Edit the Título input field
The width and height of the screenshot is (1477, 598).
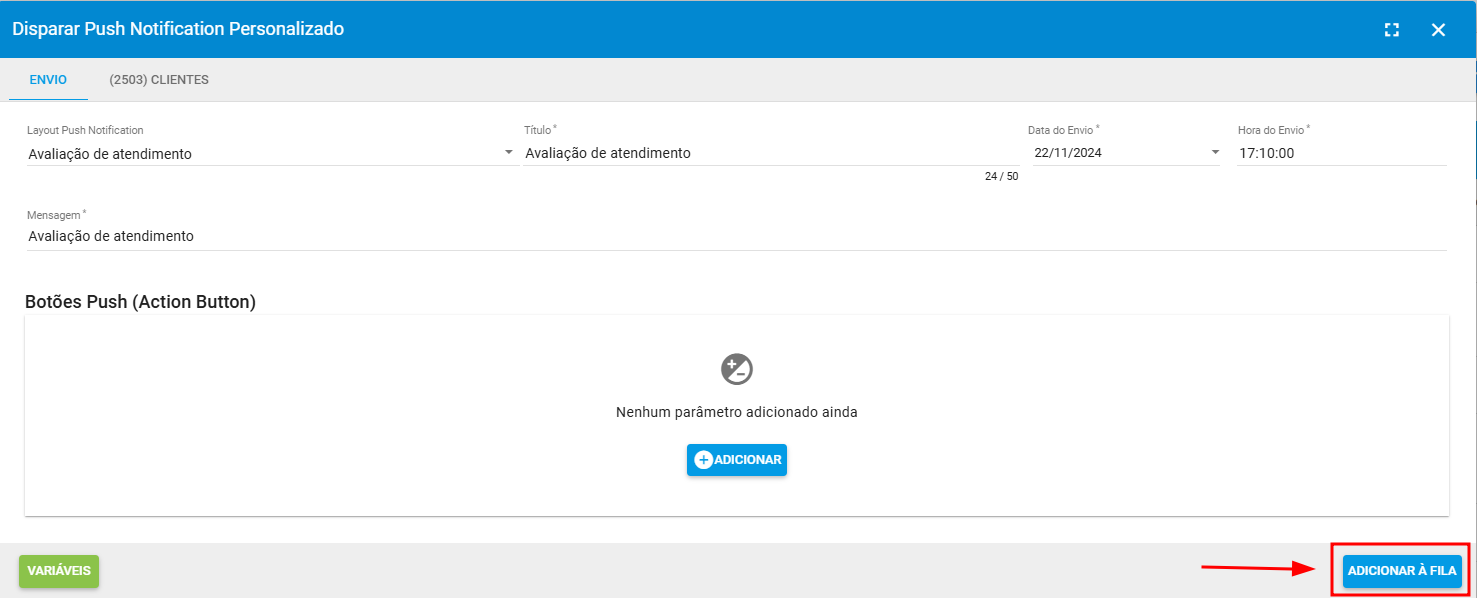click(x=770, y=153)
